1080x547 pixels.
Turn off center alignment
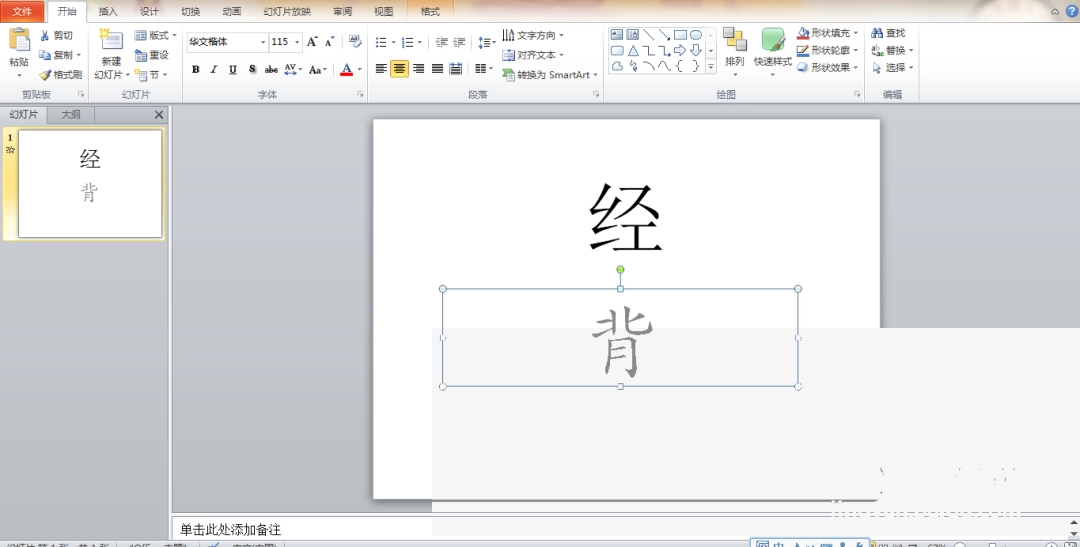click(x=399, y=68)
